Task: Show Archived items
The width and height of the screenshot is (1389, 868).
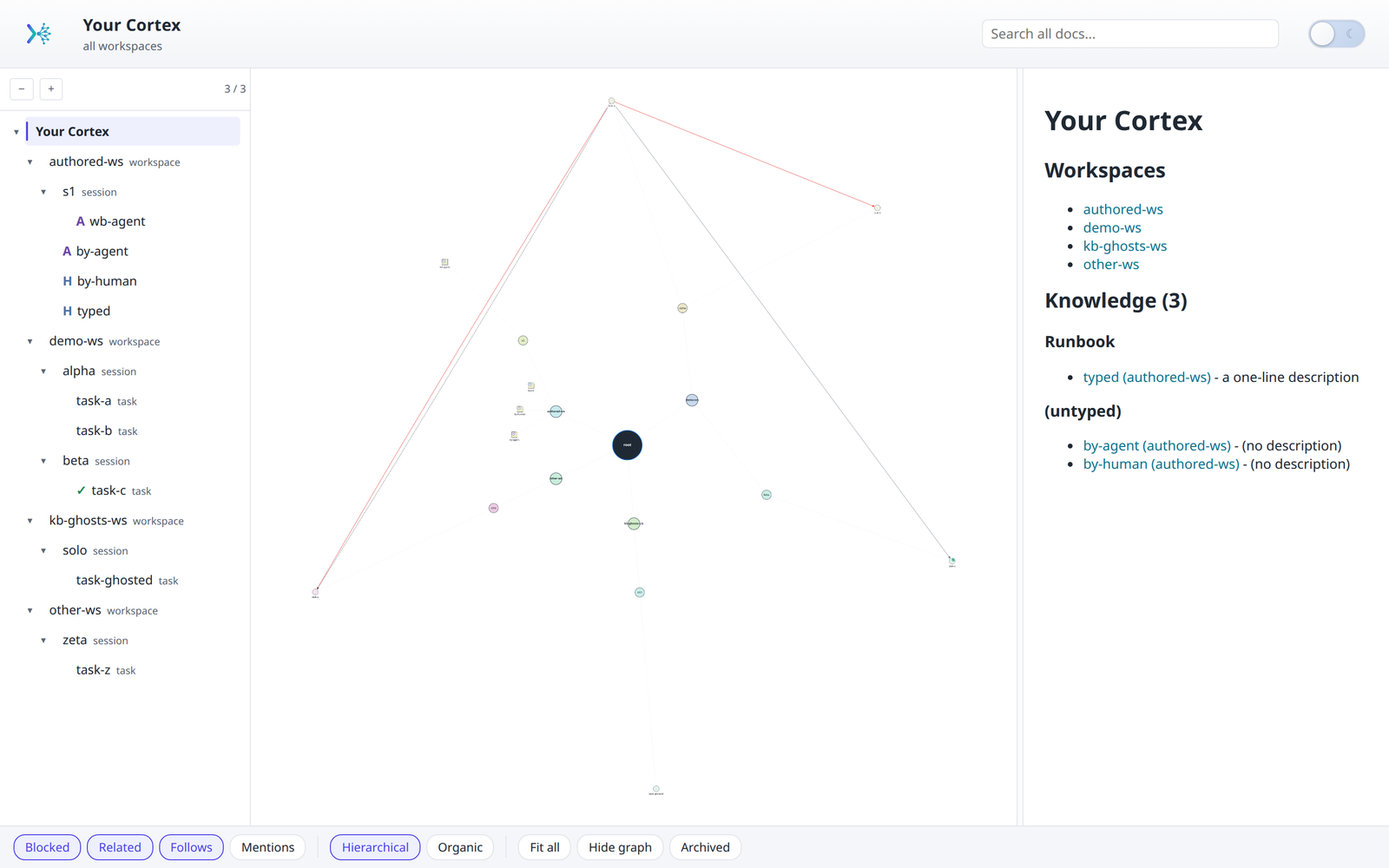Action: click(x=705, y=847)
